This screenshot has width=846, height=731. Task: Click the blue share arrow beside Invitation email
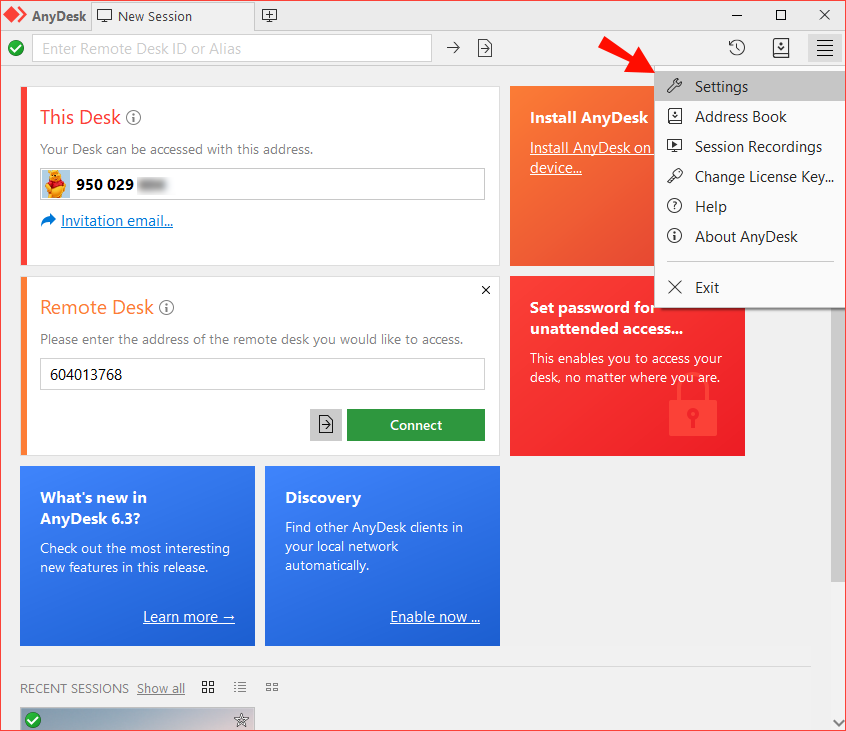tap(48, 220)
